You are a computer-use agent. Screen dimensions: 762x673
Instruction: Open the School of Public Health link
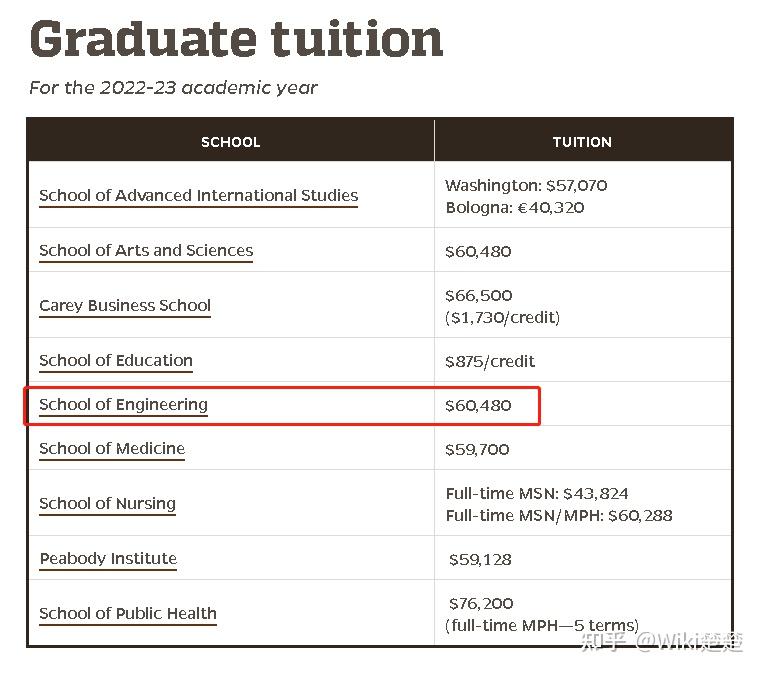[x=128, y=614]
